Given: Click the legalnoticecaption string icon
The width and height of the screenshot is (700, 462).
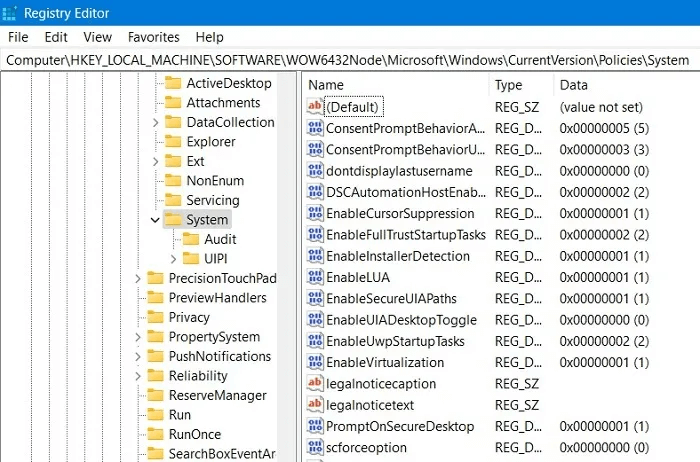Looking at the screenshot, I should coord(315,383).
